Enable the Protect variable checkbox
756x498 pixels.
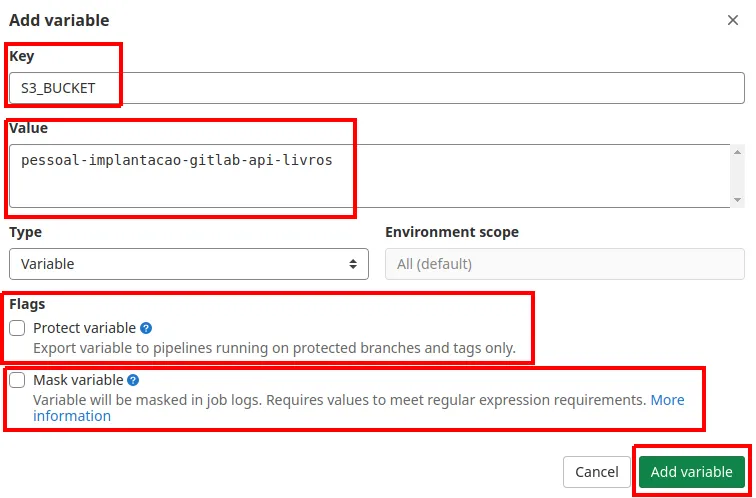(x=17, y=328)
